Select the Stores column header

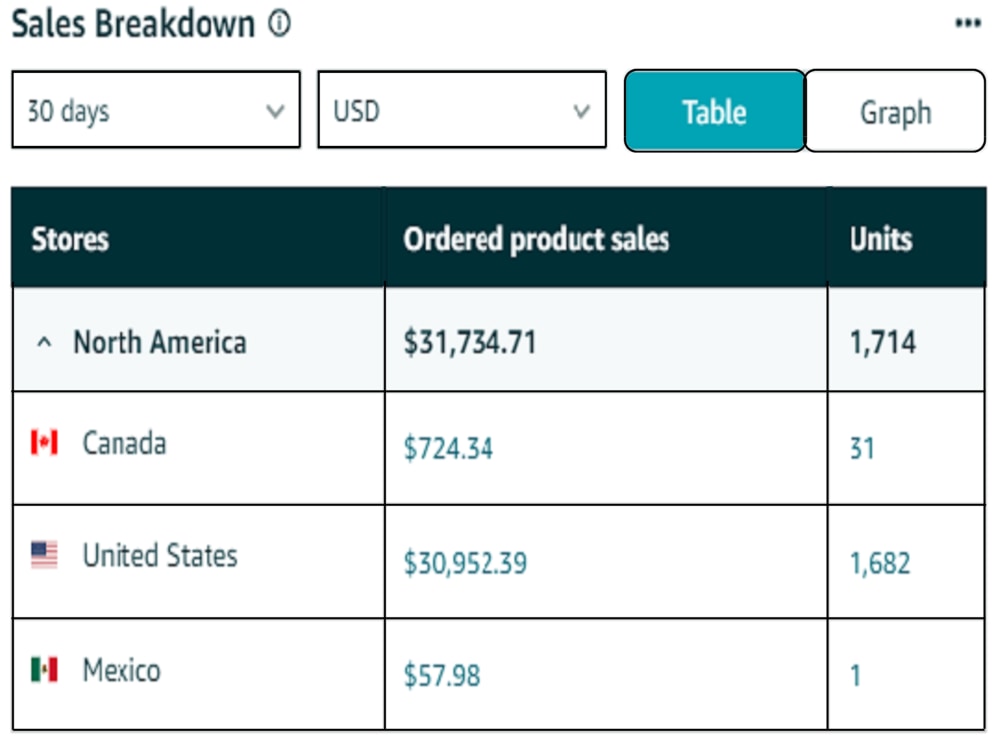[x=70, y=239]
